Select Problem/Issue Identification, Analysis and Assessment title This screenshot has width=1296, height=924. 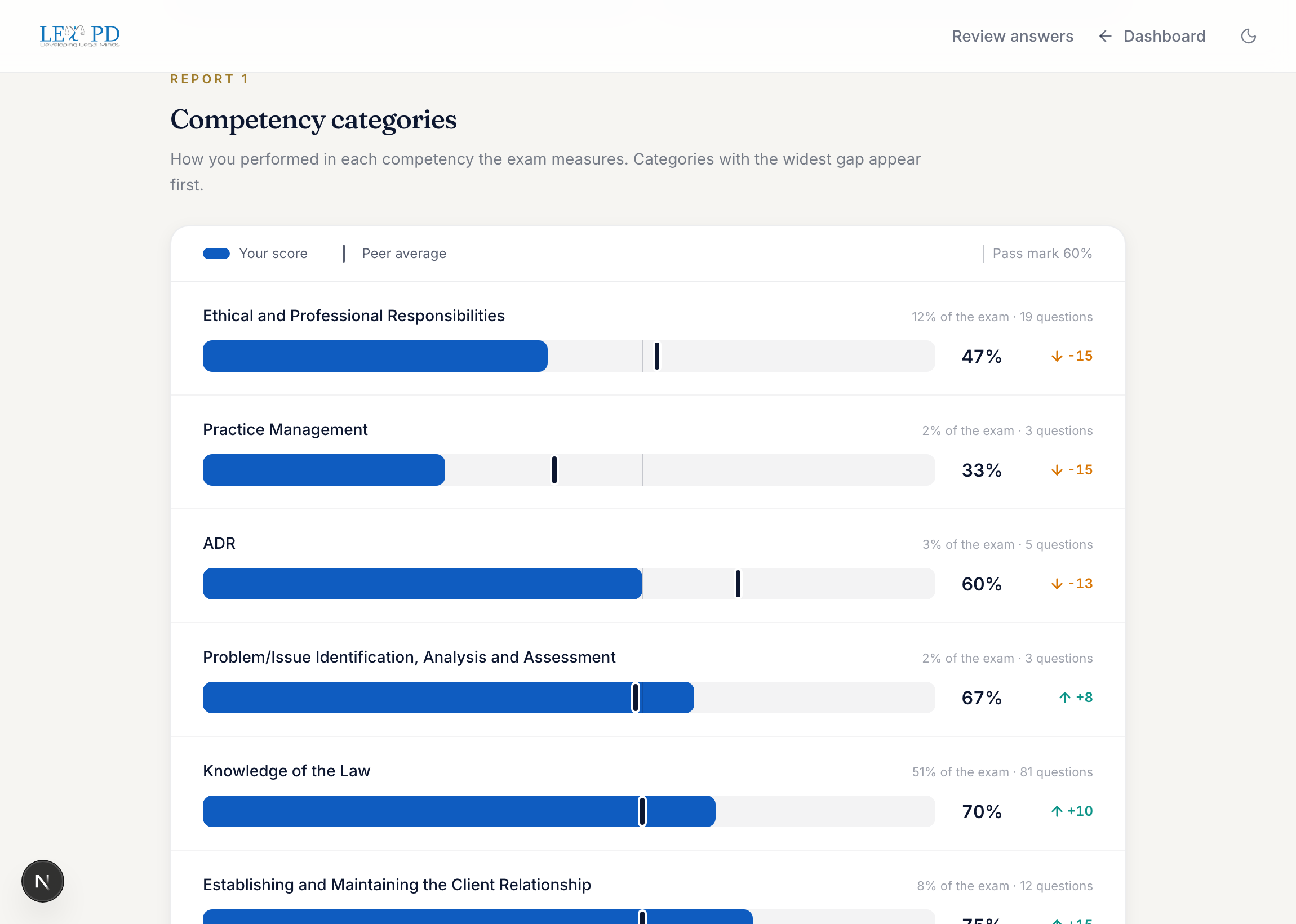[x=409, y=657]
